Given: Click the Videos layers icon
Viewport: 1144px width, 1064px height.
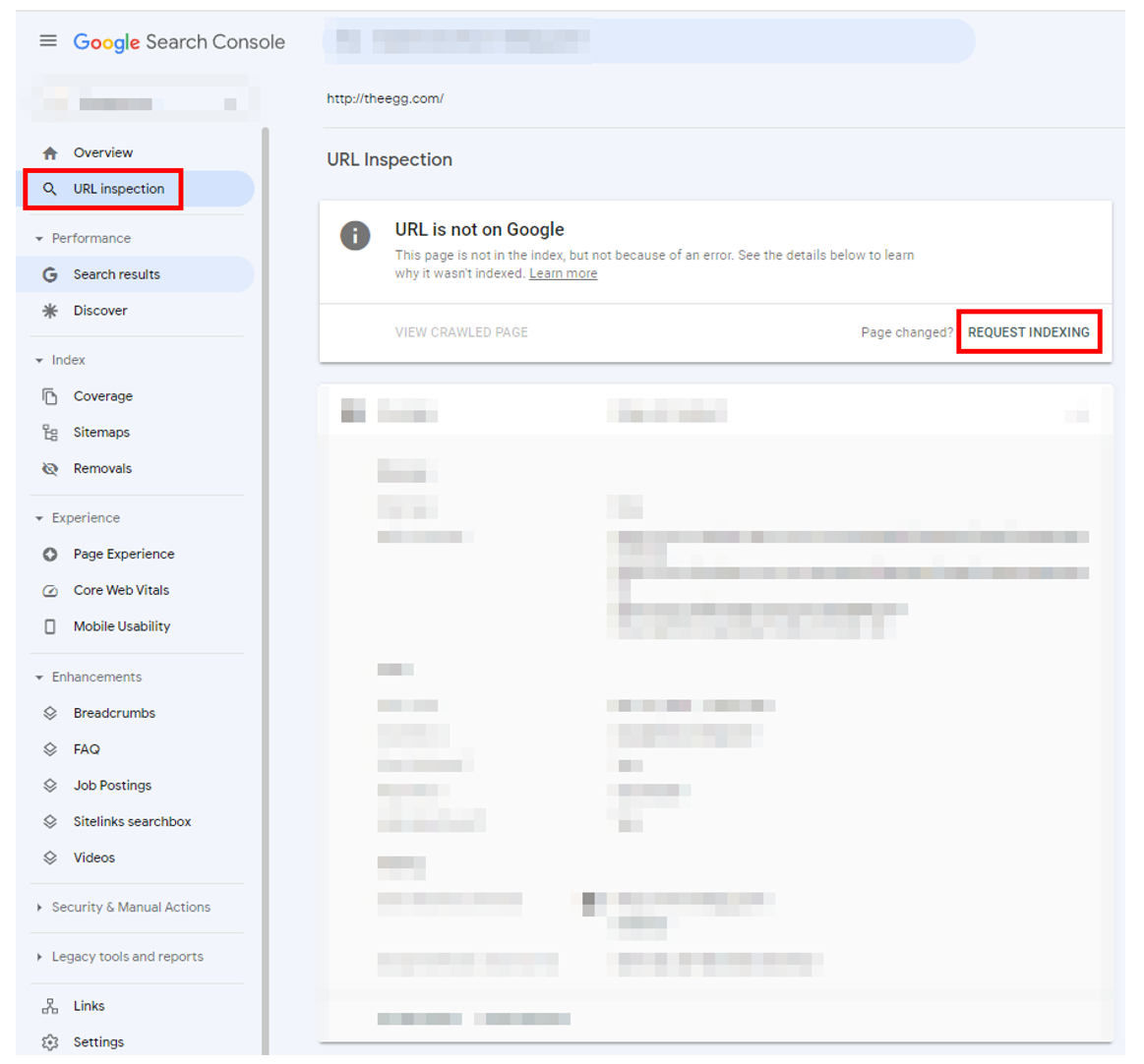Looking at the screenshot, I should tap(49, 857).
